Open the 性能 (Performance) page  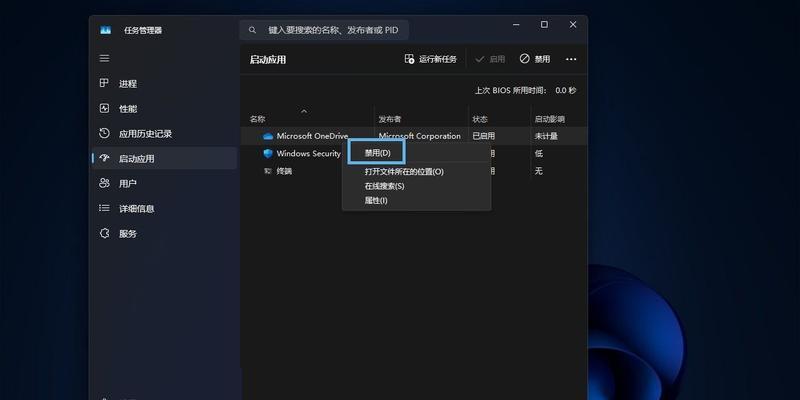[x=164, y=109]
